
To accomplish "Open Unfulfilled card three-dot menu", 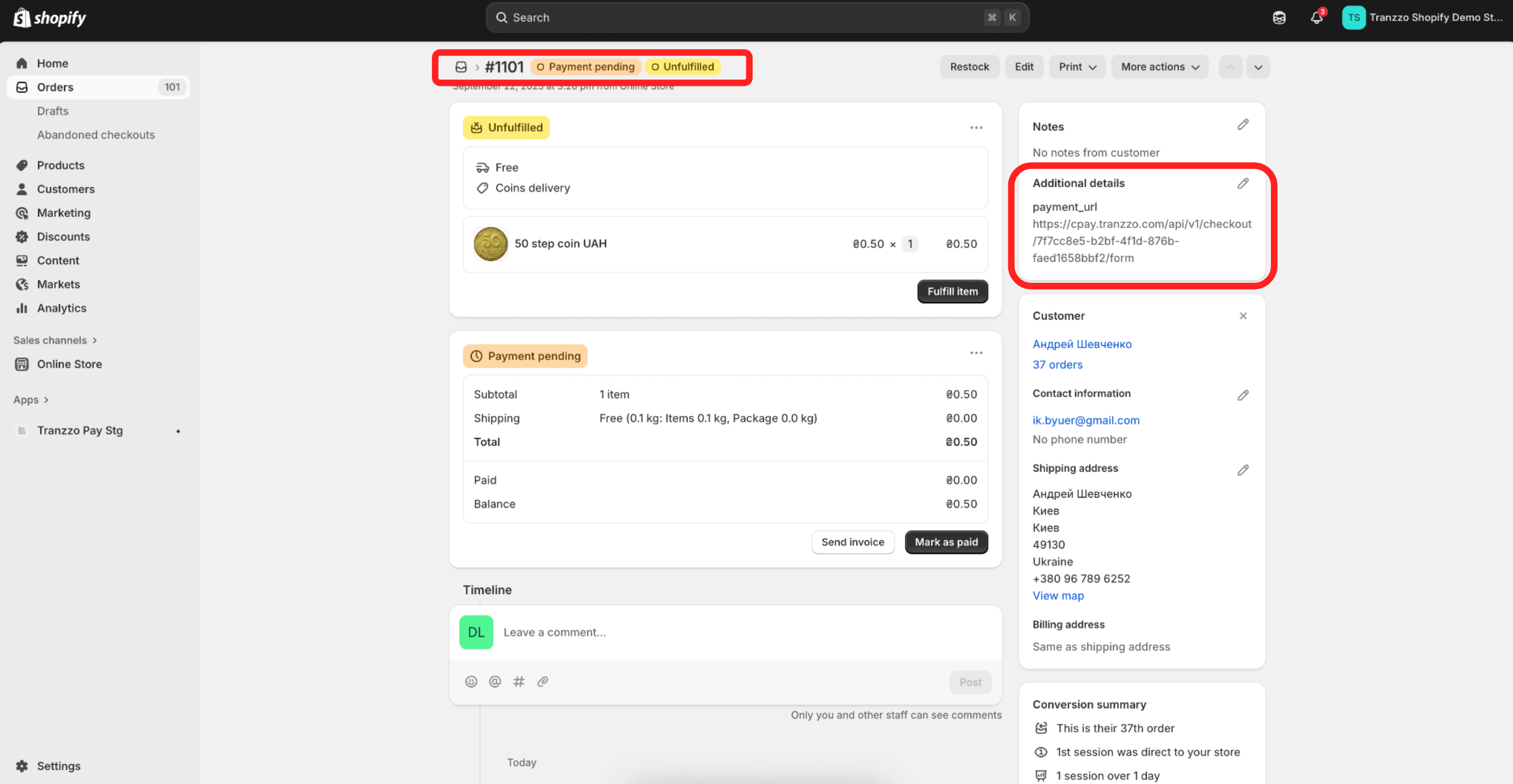I will point(976,128).
